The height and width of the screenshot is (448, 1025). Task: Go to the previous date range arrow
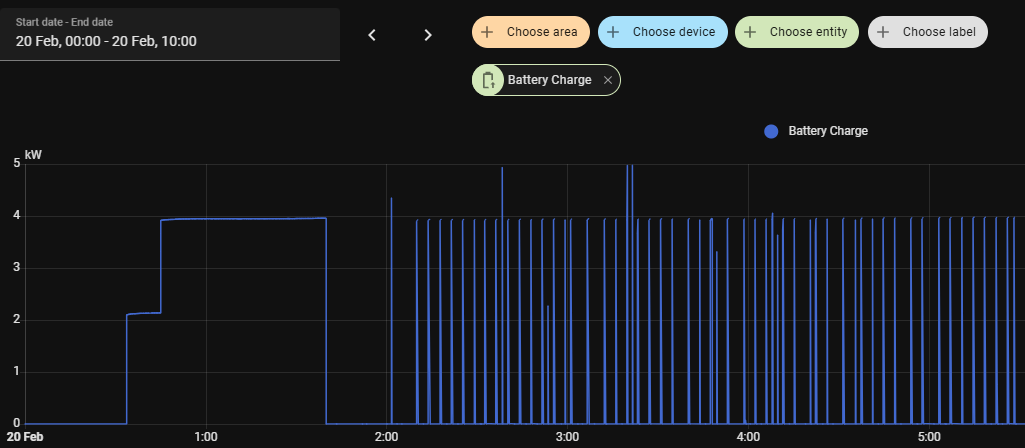point(372,35)
